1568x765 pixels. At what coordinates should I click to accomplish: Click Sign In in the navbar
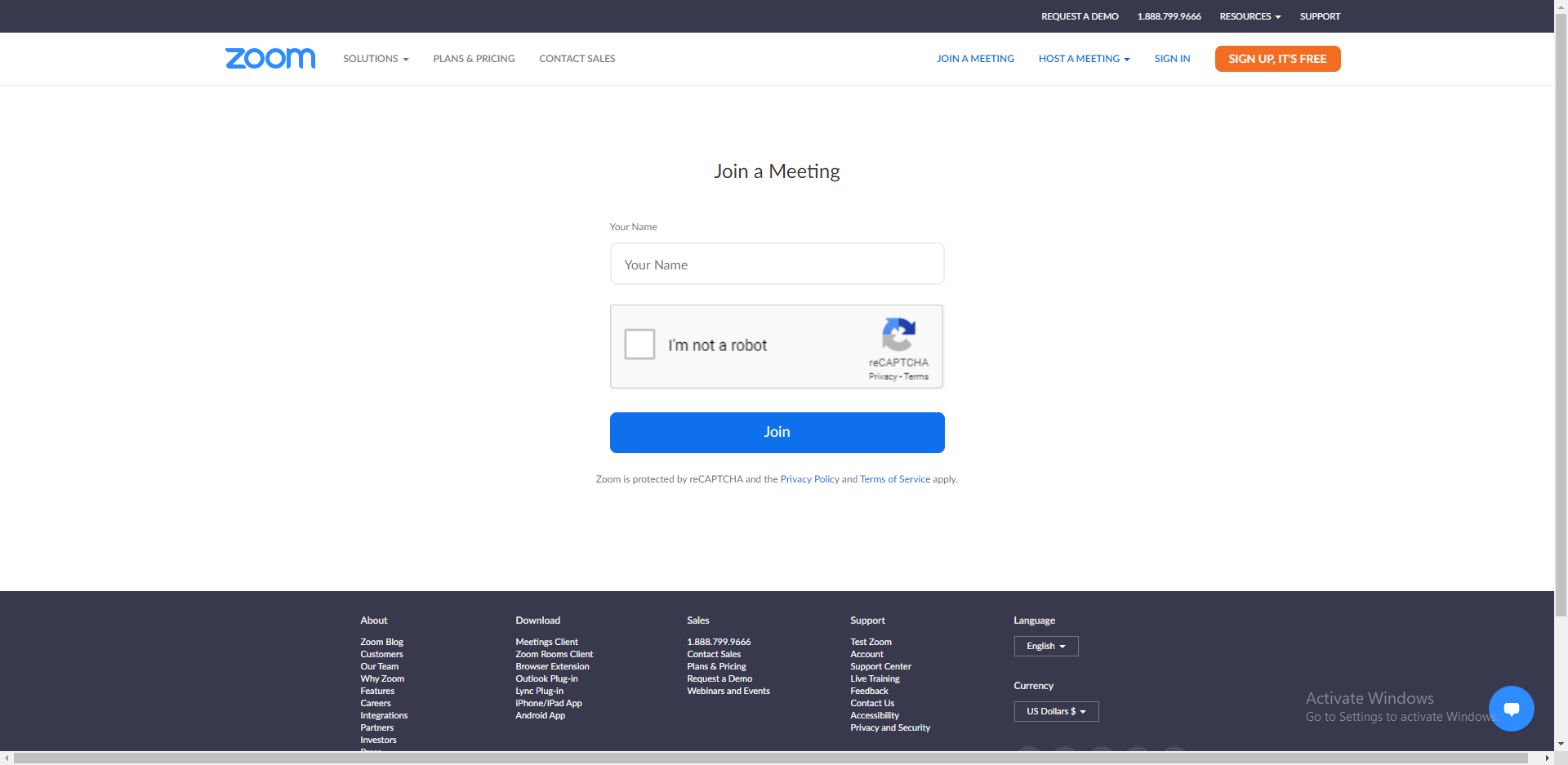(x=1172, y=59)
